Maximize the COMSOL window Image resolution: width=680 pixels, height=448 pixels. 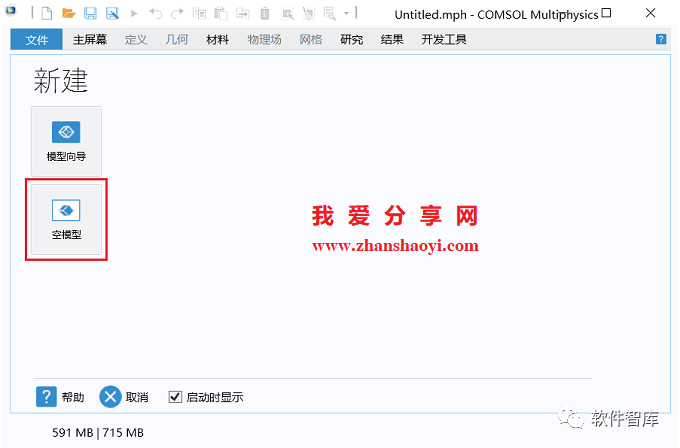(x=607, y=13)
